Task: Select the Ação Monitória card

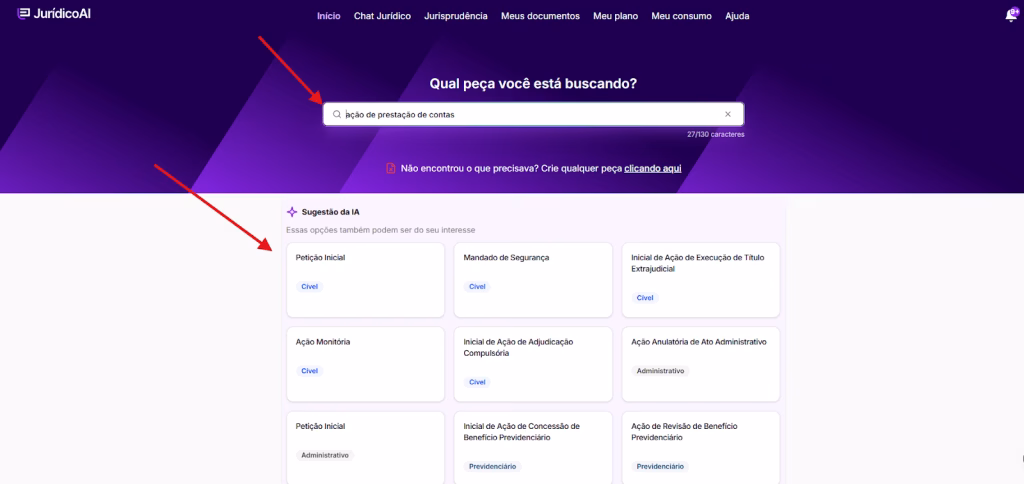Action: (x=366, y=364)
